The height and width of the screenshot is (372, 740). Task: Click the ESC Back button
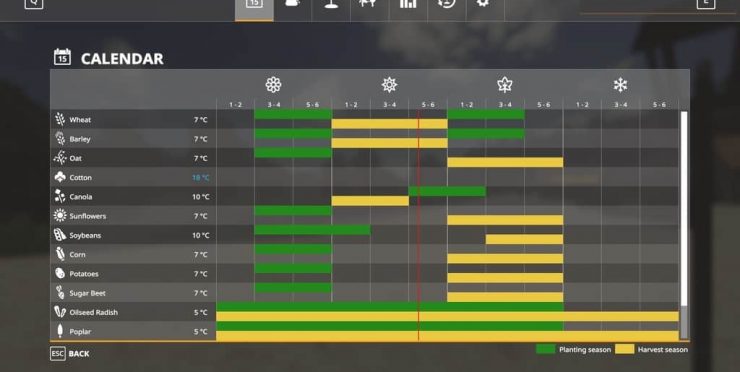click(70, 354)
